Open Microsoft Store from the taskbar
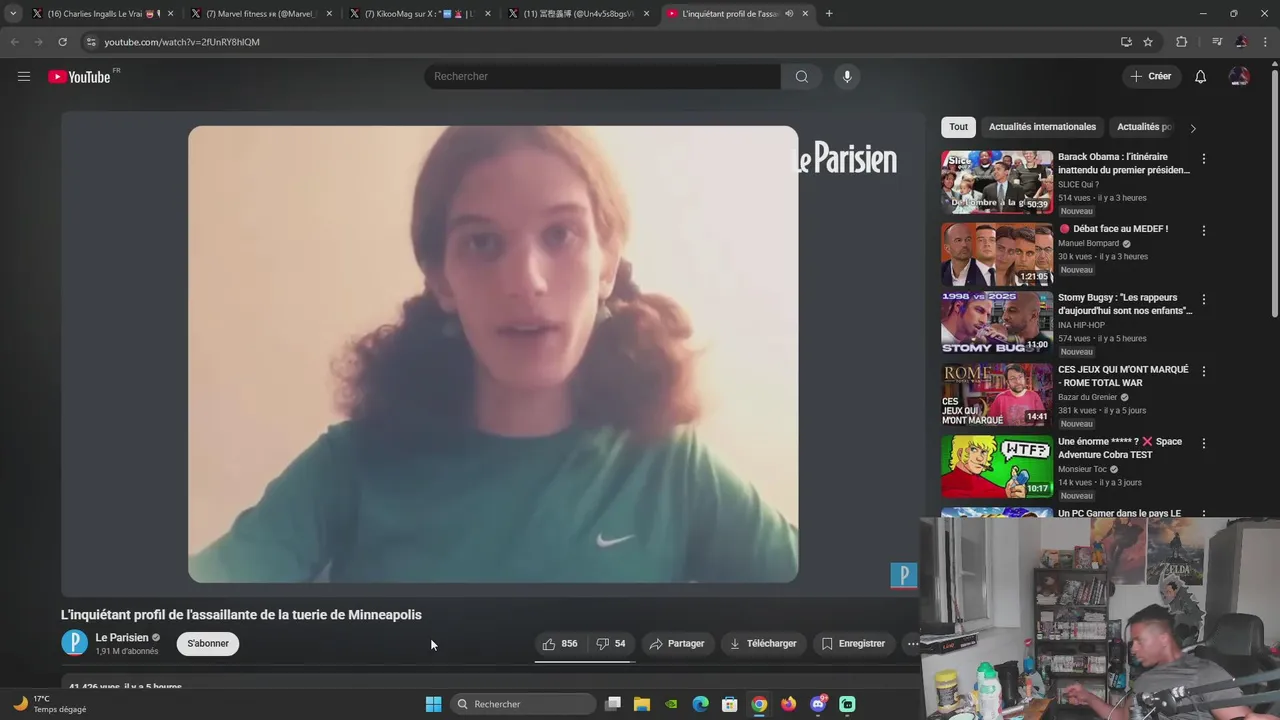The width and height of the screenshot is (1280, 720). (x=730, y=704)
